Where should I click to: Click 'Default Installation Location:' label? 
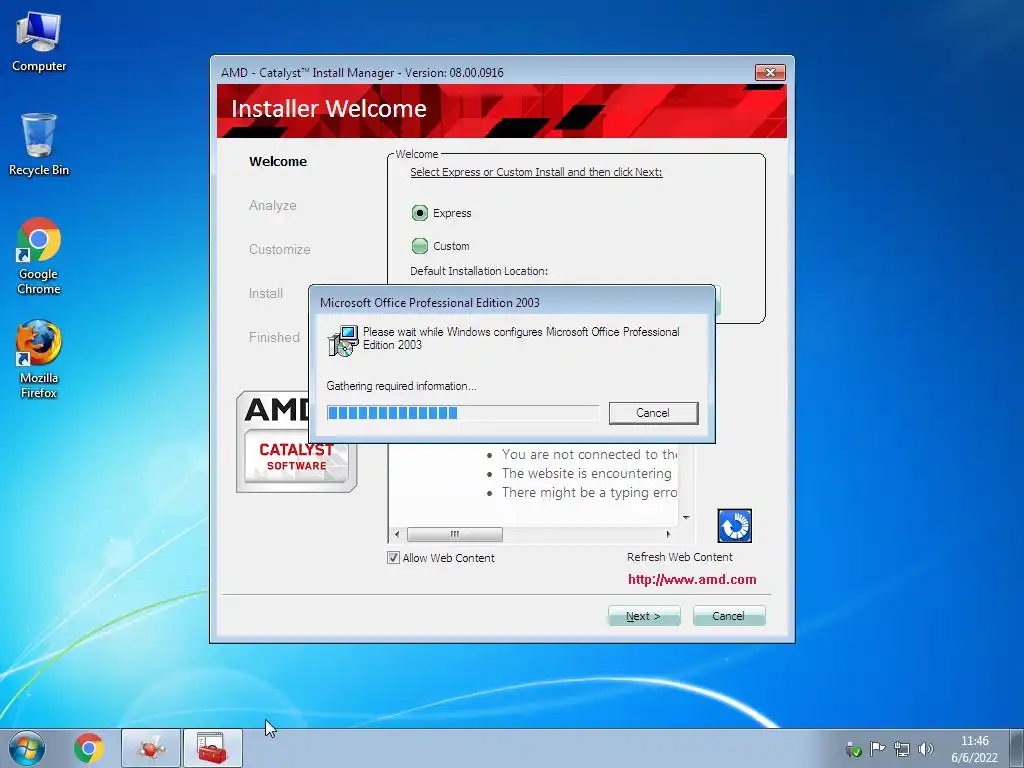click(x=479, y=271)
